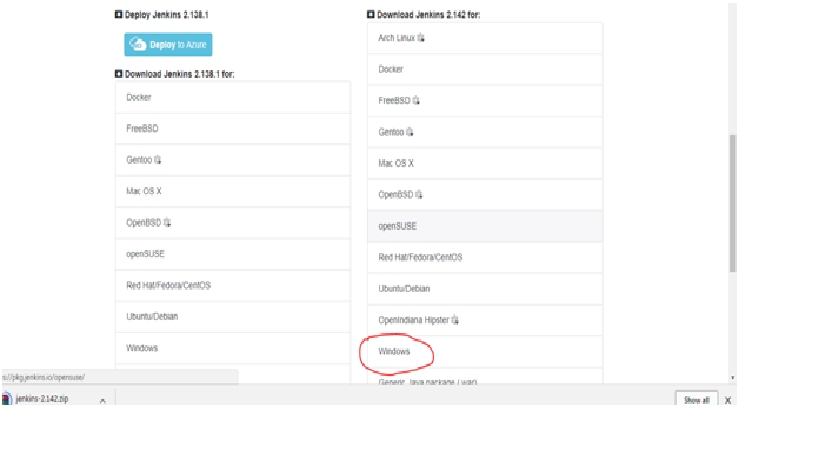Image resolution: width=819 pixels, height=460 pixels.
Task: Expand options arrow for jenkins-2.142.zip download
Action: click(103, 400)
